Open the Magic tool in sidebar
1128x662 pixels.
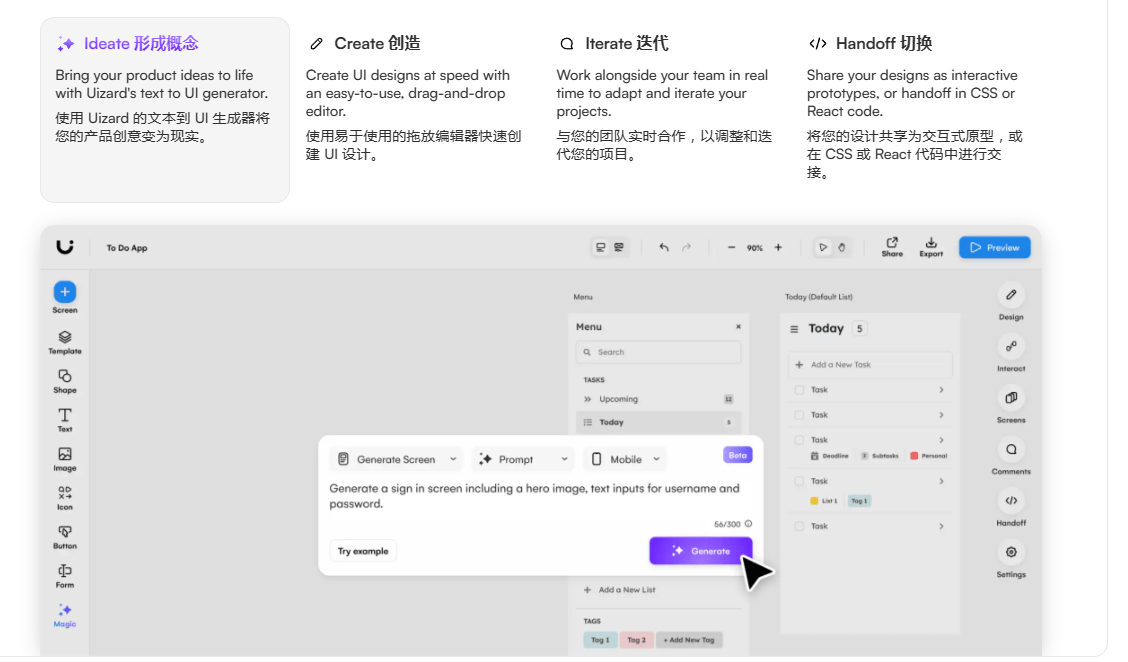coord(64,611)
